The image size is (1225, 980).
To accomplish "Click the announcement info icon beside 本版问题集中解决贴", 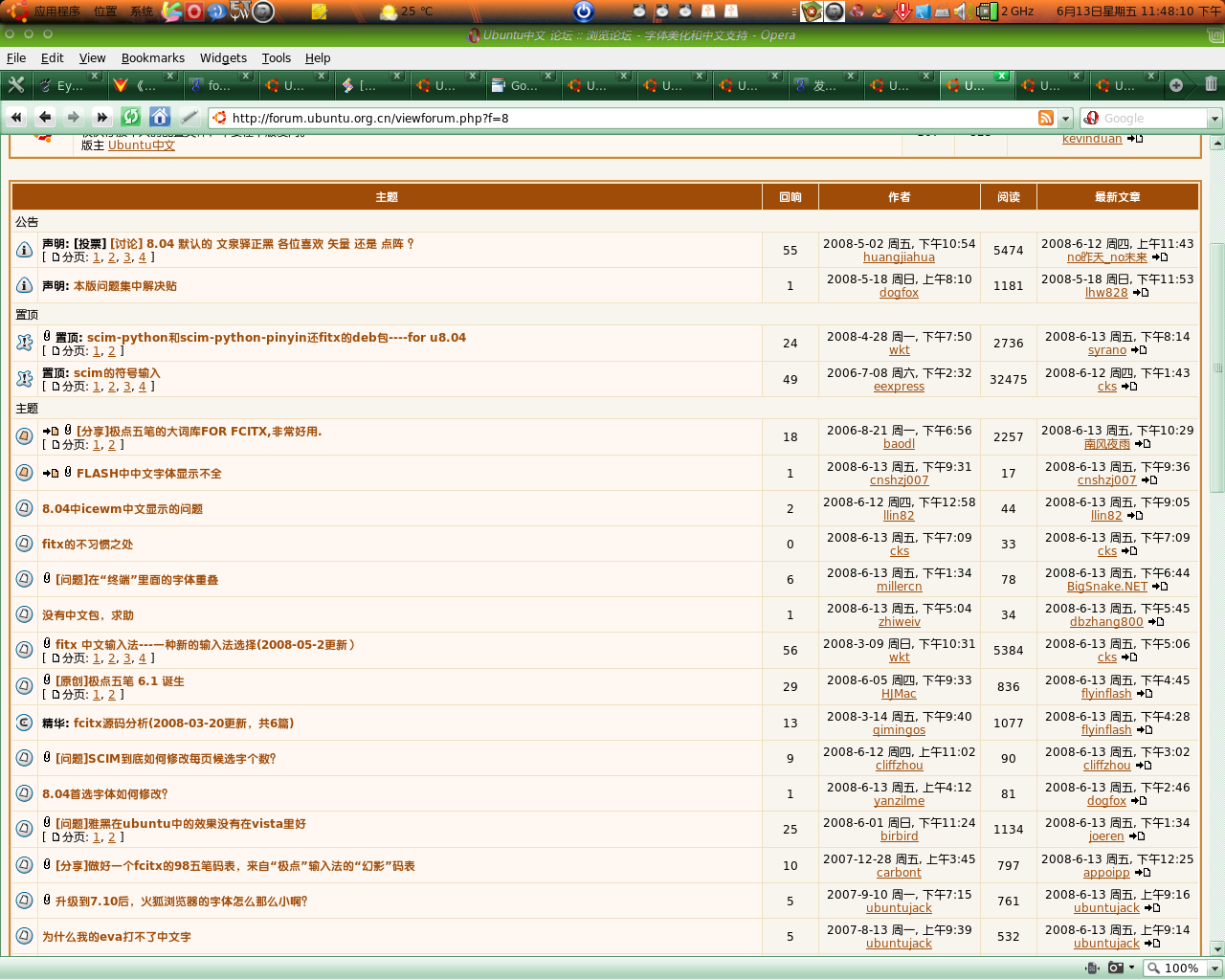I will (x=25, y=285).
